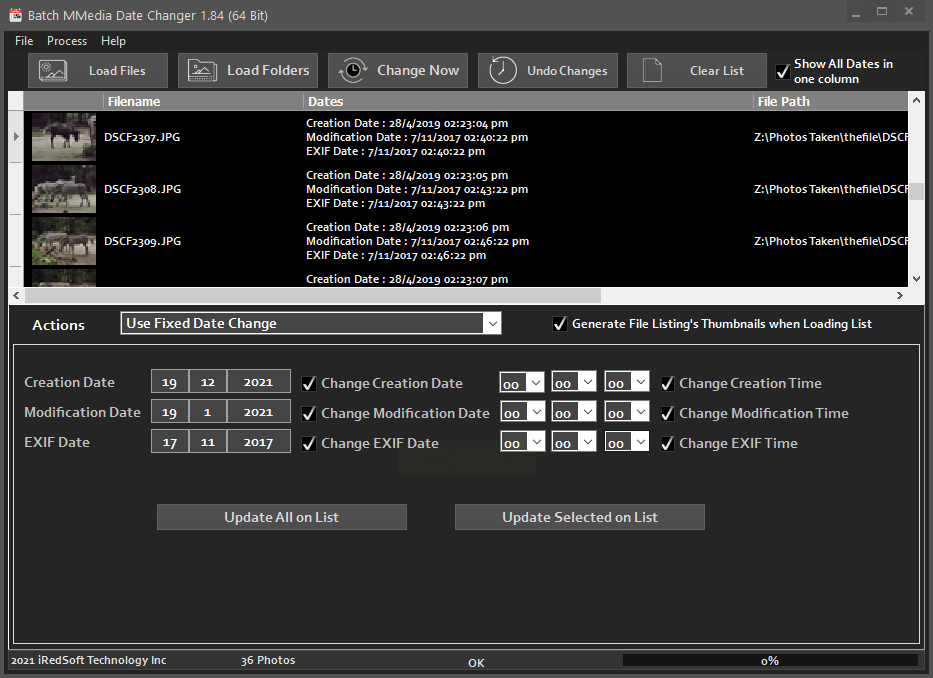
Task: Toggle Generate File Listing's Thumbnails checkbox
Action: (x=560, y=324)
